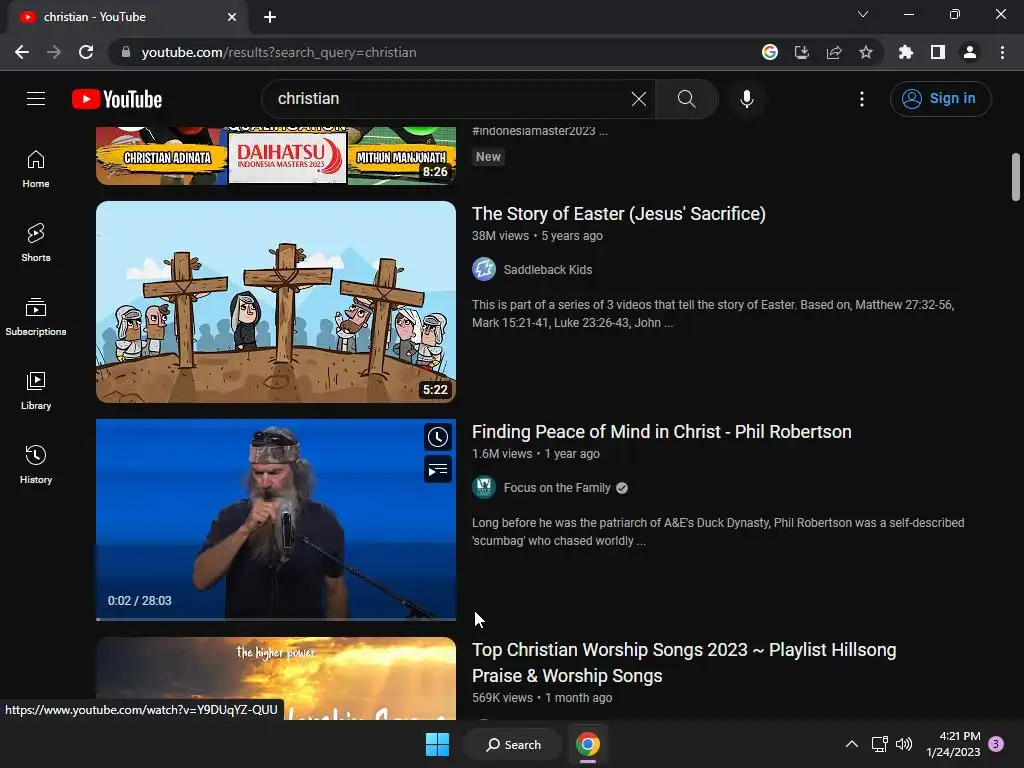Image resolution: width=1024 pixels, height=768 pixels.
Task: Open Chrome three-dot menu
Action: pos(1002,52)
